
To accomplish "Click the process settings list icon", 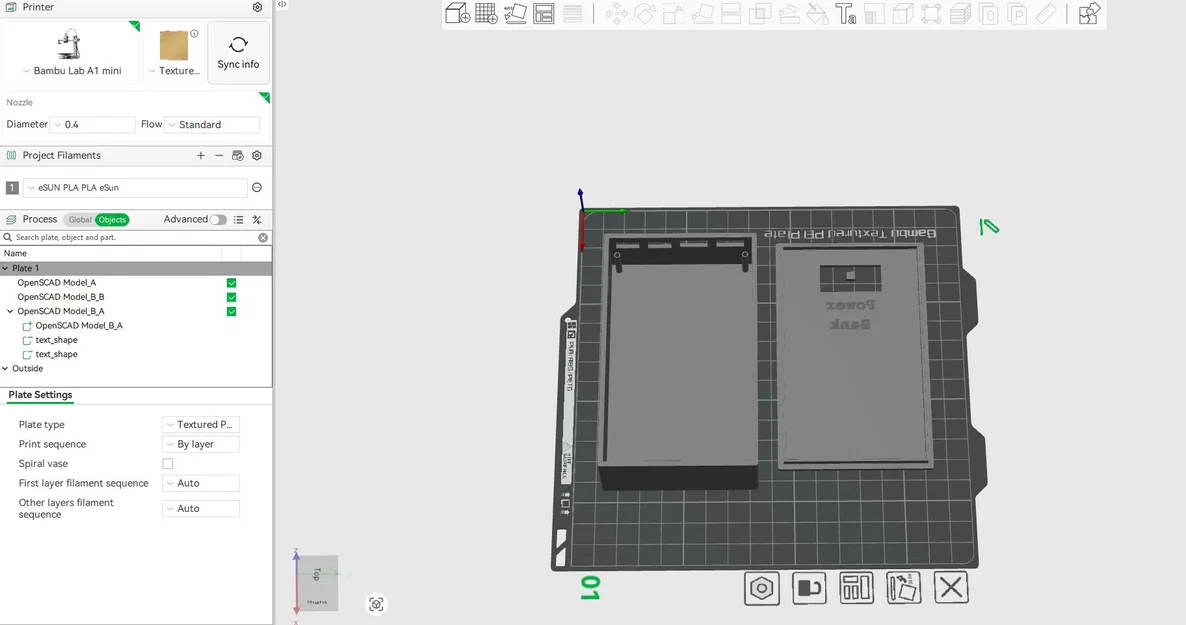I will tap(238, 219).
